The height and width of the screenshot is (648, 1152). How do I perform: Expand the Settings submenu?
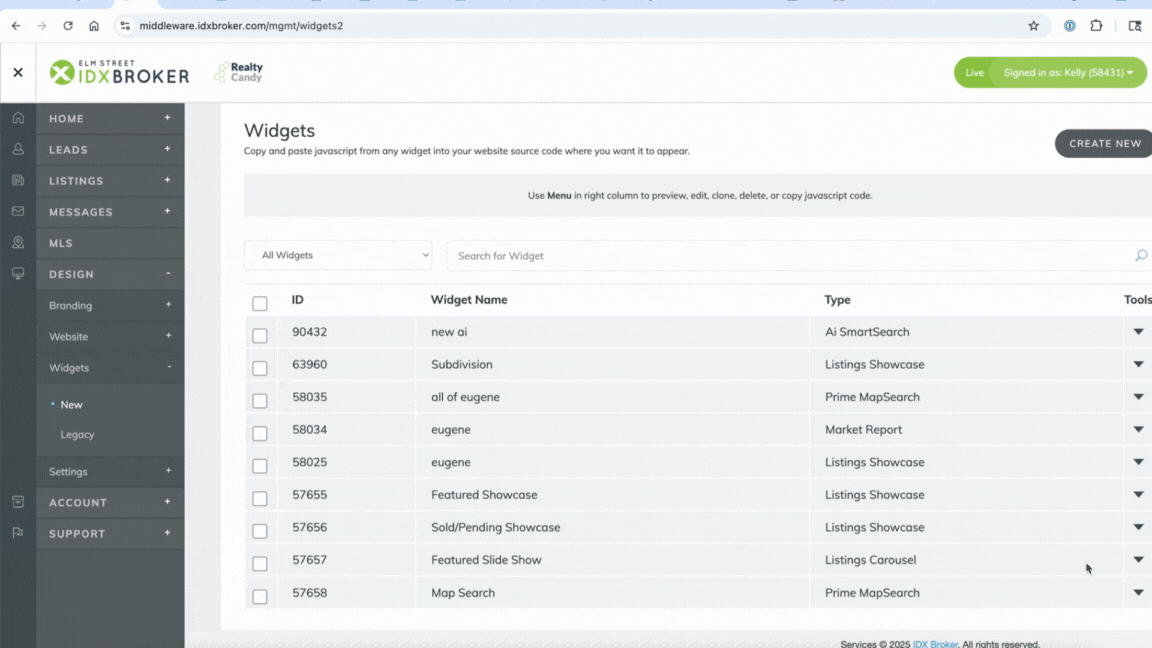click(x=110, y=471)
